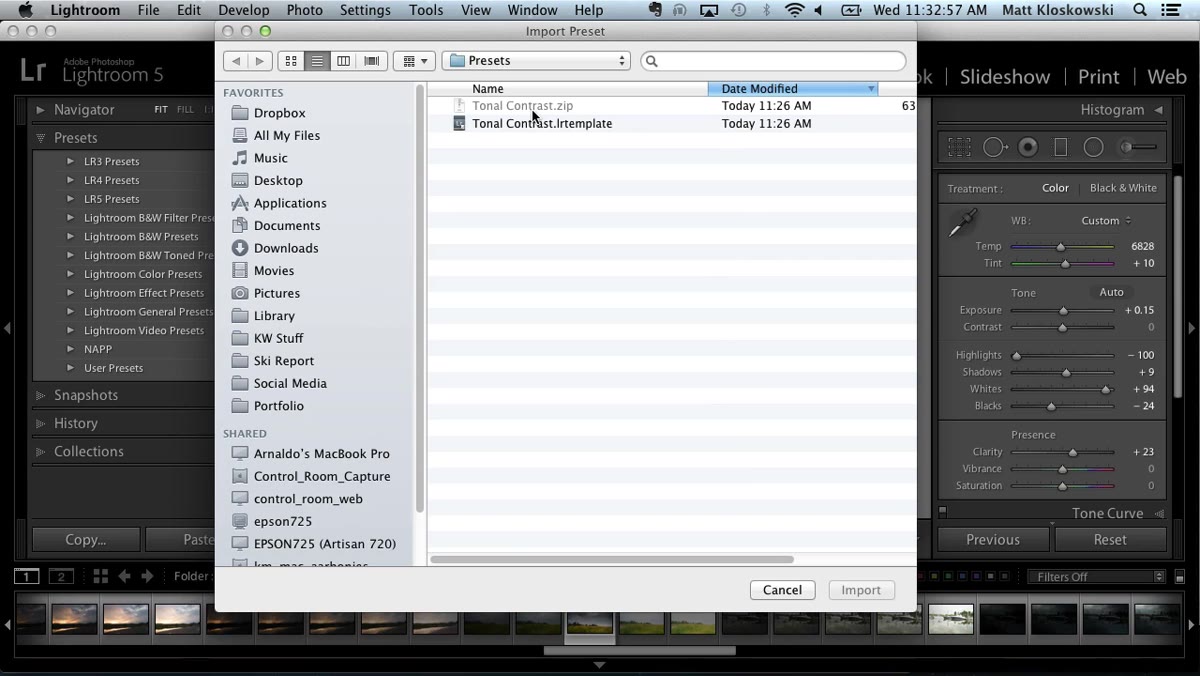Click the Previous button

tap(993, 539)
